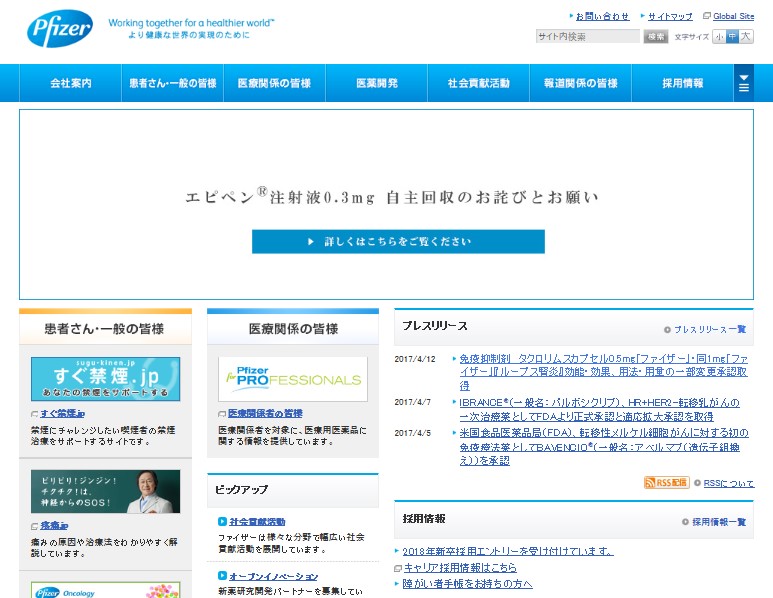This screenshot has width=773, height=598.
Task: Open the すぐ禁煙.jp text link
Action: pos(63,414)
